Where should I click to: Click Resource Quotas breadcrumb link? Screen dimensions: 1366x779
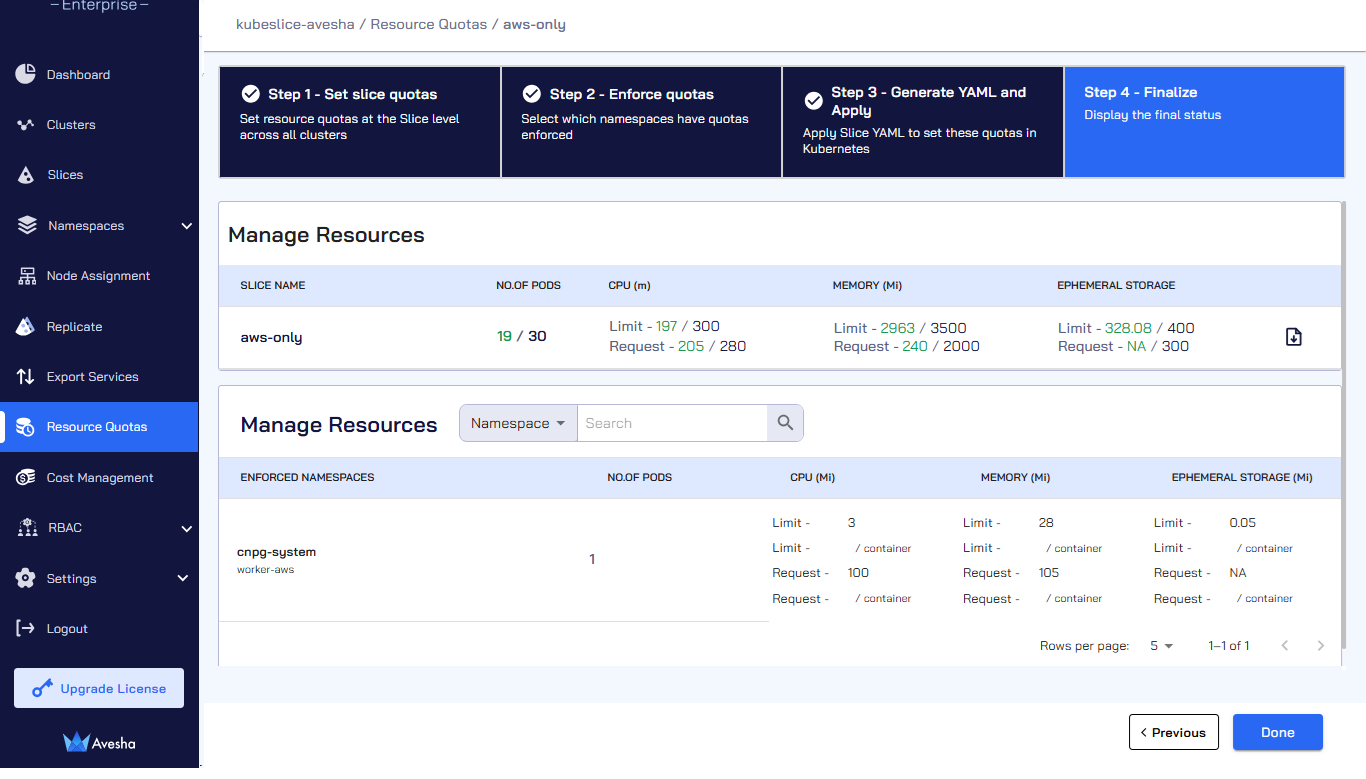429,24
